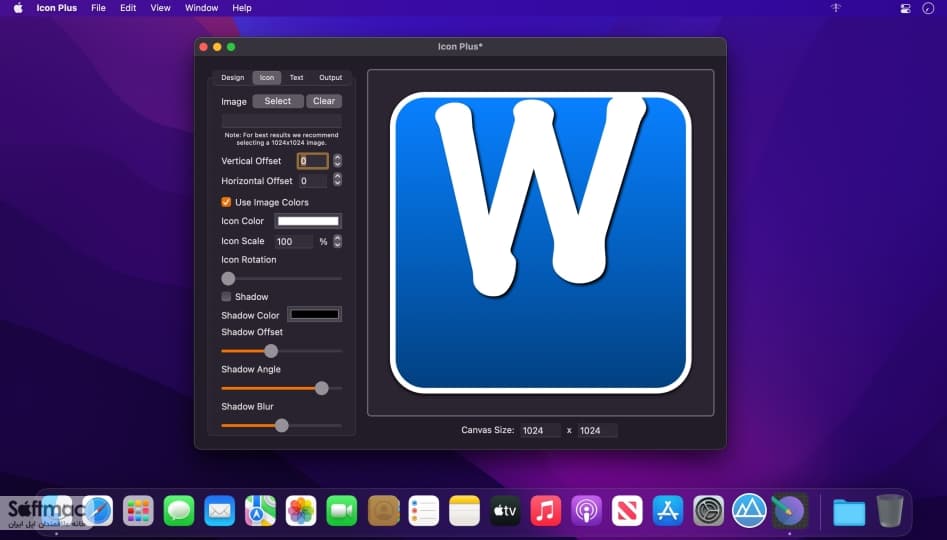Open Launchpad in the Dock

coord(138,511)
